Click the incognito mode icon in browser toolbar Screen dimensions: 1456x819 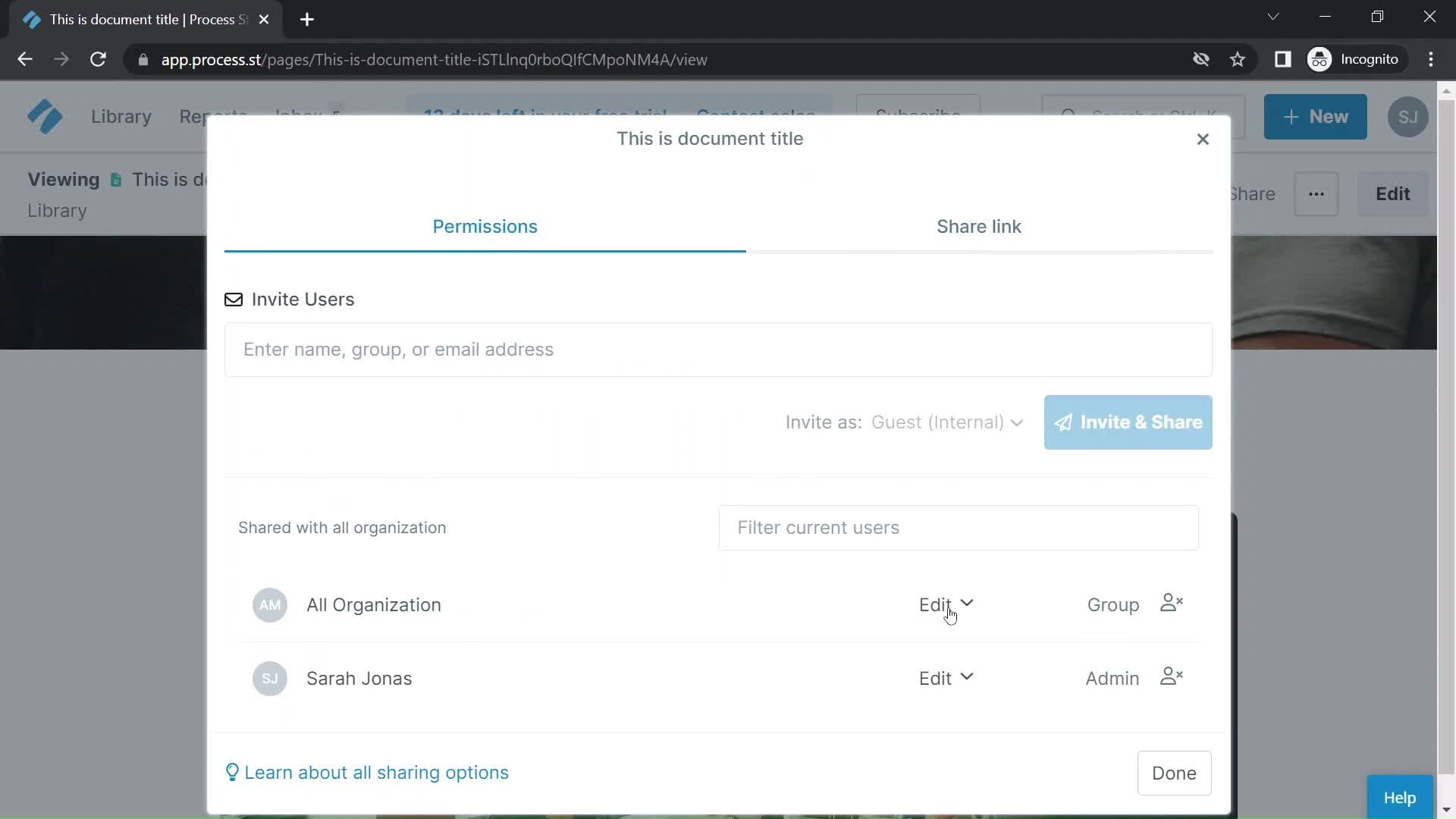pyautogui.click(x=1320, y=60)
